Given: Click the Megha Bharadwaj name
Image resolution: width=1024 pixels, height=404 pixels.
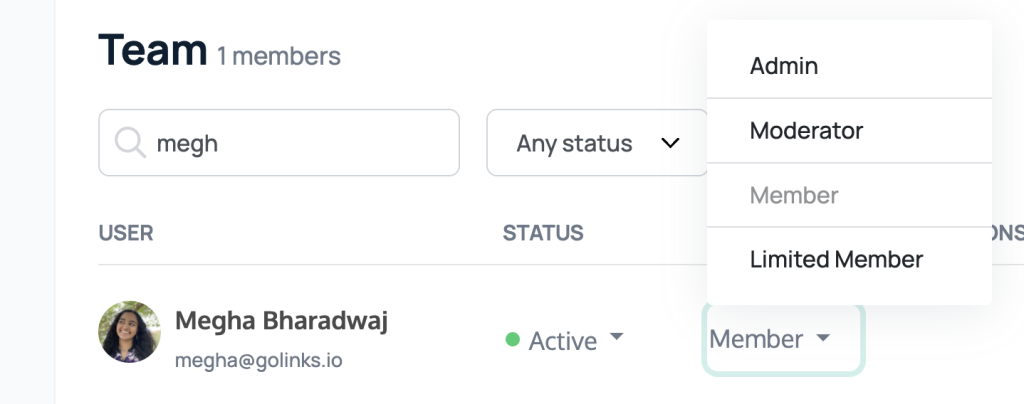Looking at the screenshot, I should [281, 321].
